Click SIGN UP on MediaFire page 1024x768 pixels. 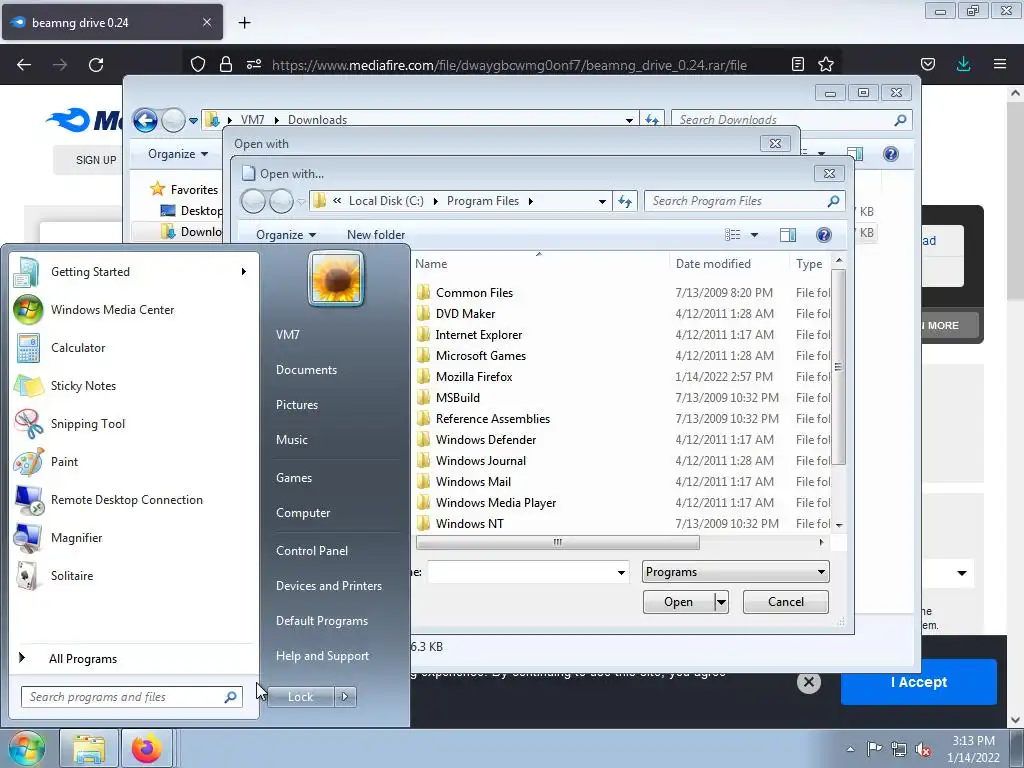pyautogui.click(x=96, y=160)
